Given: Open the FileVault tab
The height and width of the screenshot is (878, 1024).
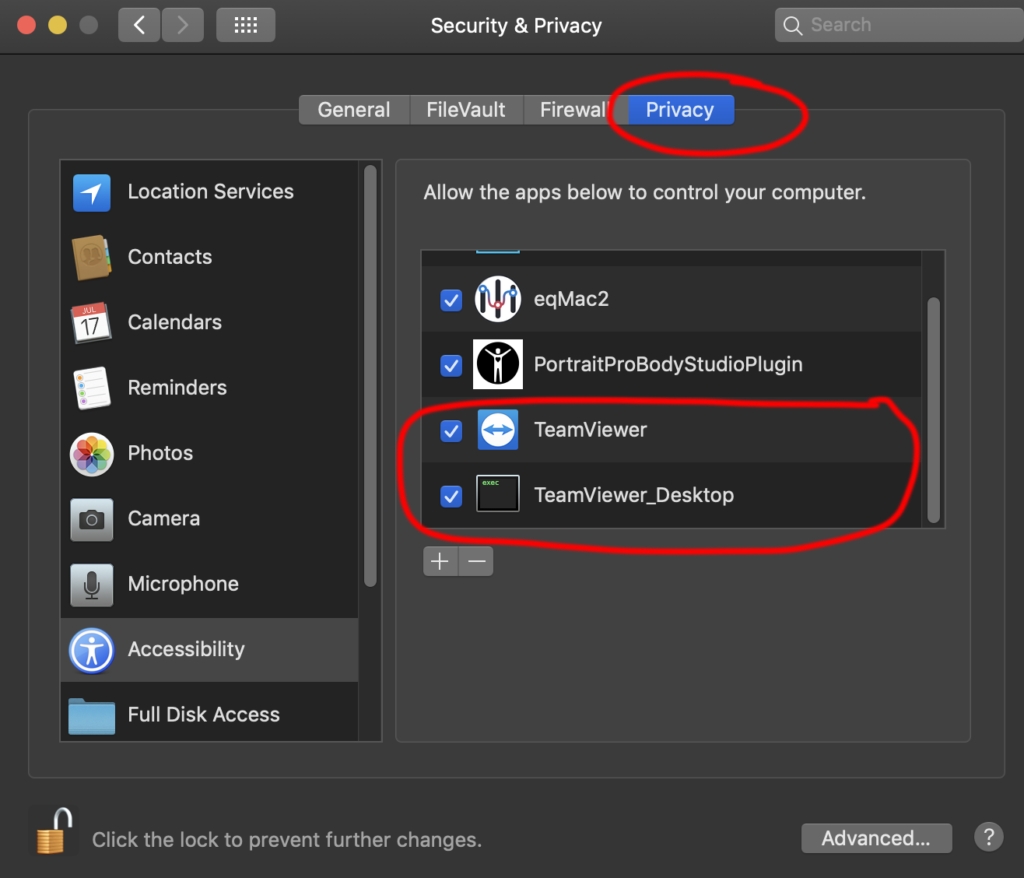Looking at the screenshot, I should point(466,110).
